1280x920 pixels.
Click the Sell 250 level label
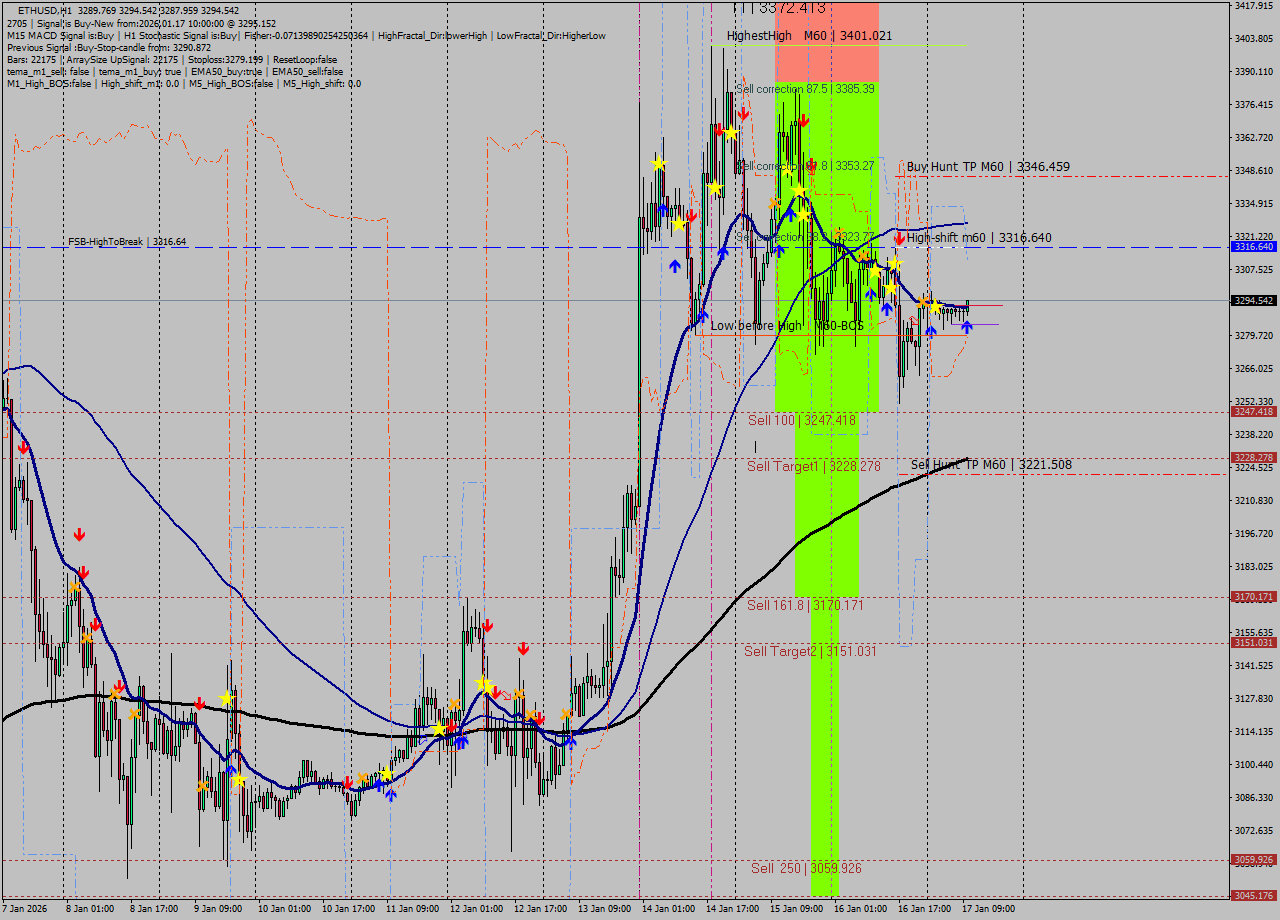[x=806, y=868]
